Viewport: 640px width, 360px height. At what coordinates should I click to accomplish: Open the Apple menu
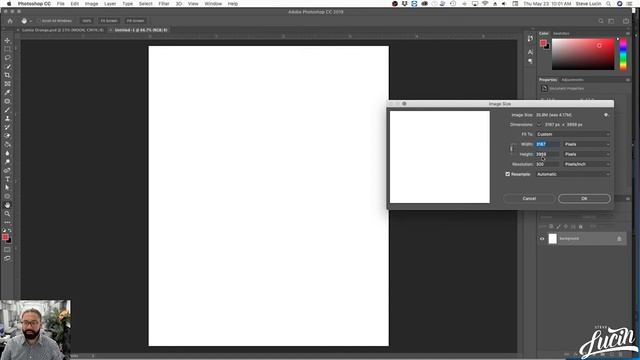pyautogui.click(x=9, y=4)
